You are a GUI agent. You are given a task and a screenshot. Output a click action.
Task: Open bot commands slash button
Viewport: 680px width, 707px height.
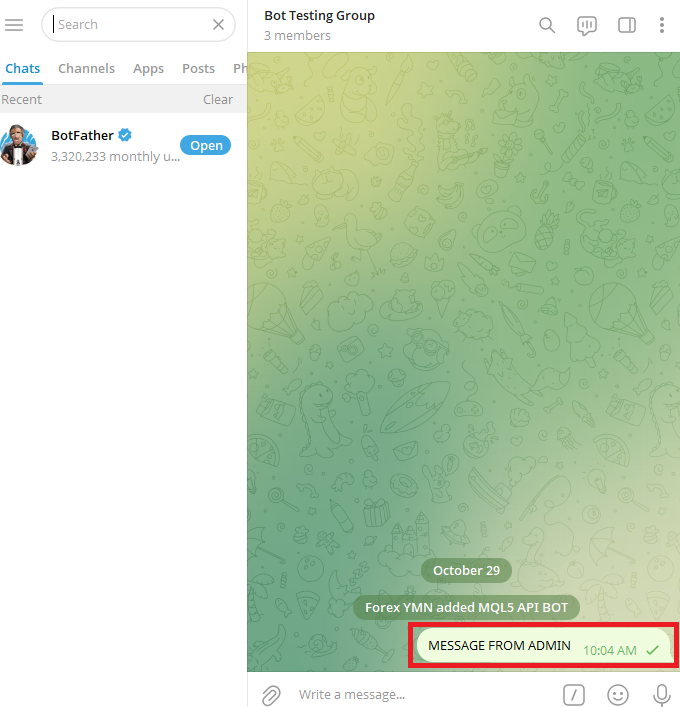click(574, 695)
